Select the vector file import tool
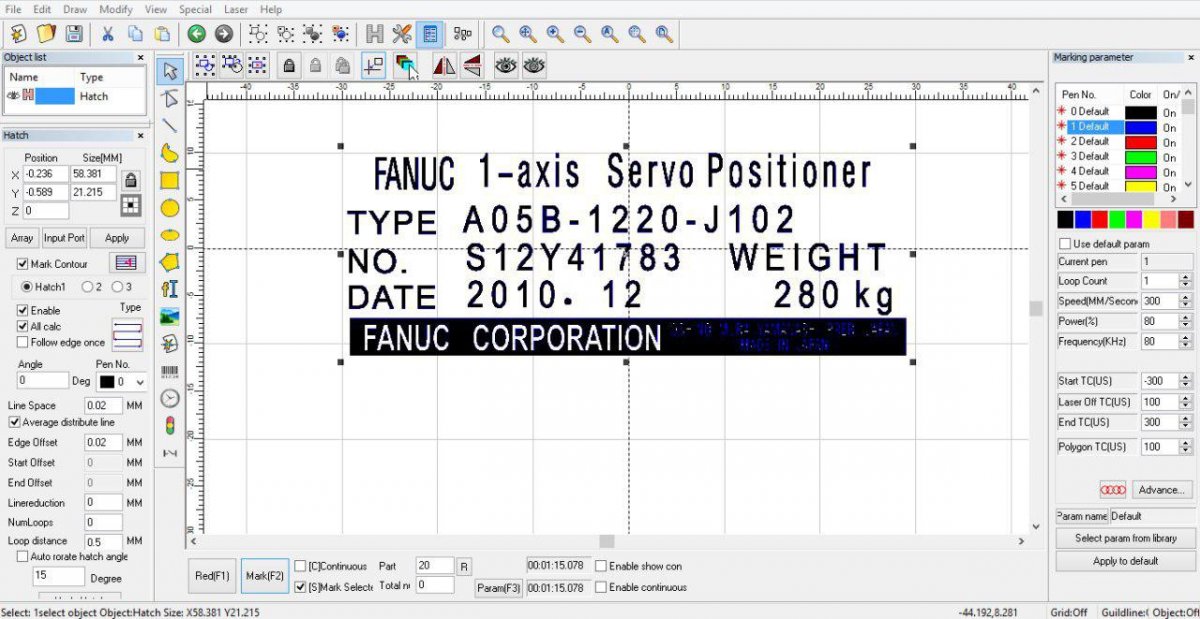The height and width of the screenshot is (619, 1200). click(x=170, y=344)
